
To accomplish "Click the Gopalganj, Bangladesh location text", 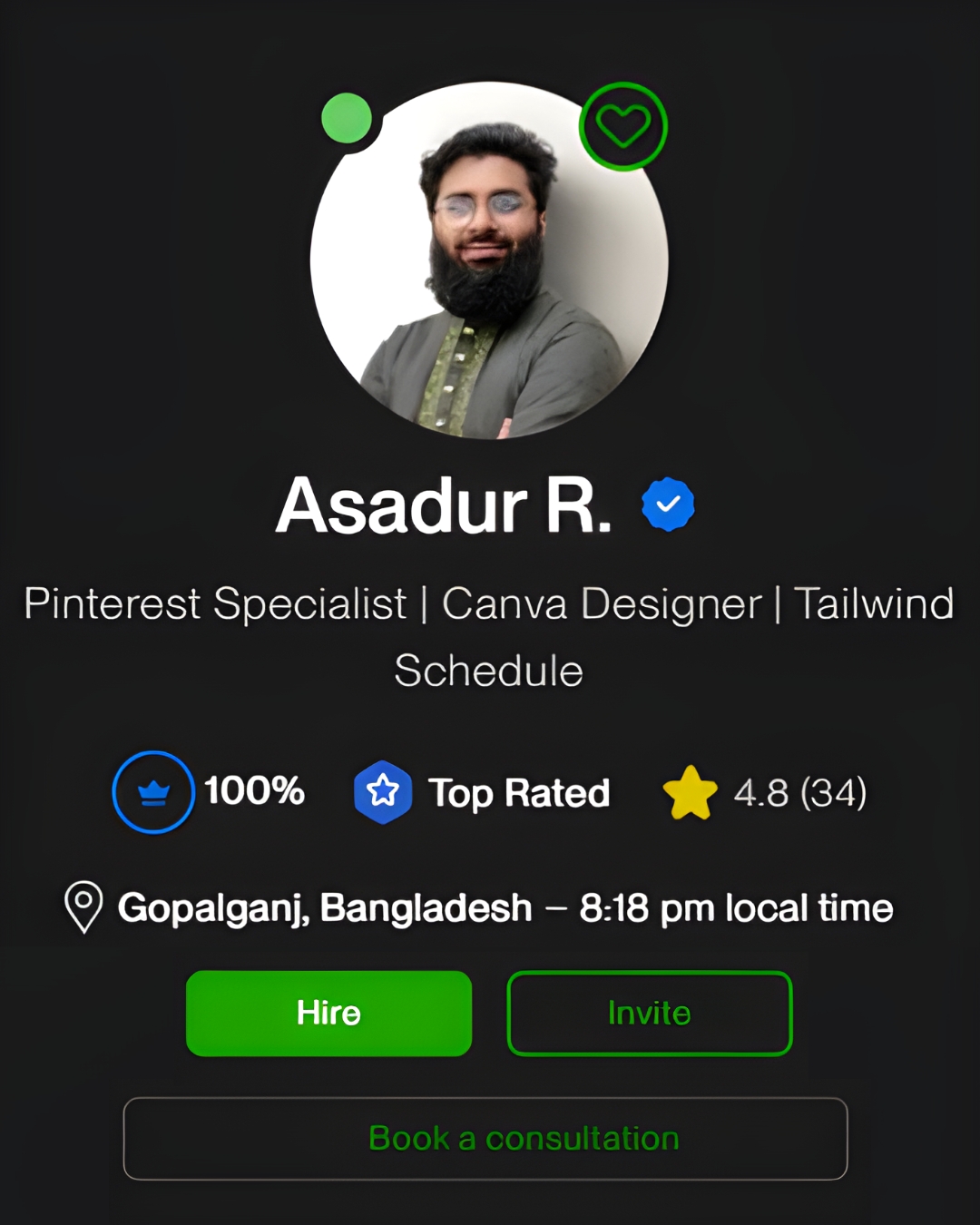I will [325, 907].
